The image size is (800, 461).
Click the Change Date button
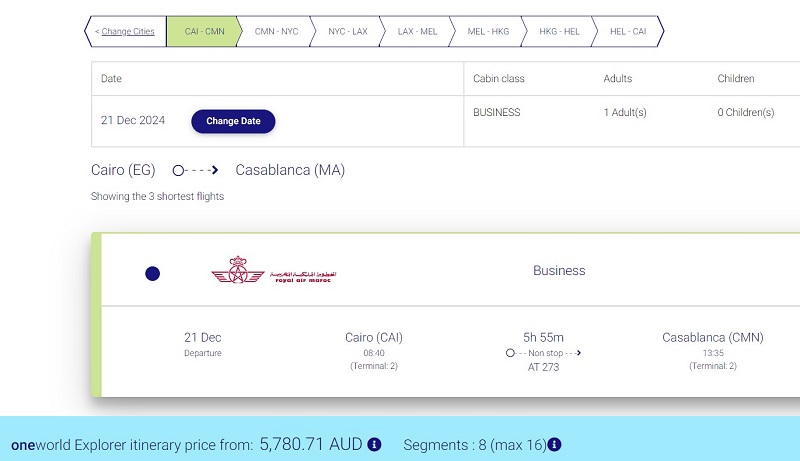(x=233, y=121)
